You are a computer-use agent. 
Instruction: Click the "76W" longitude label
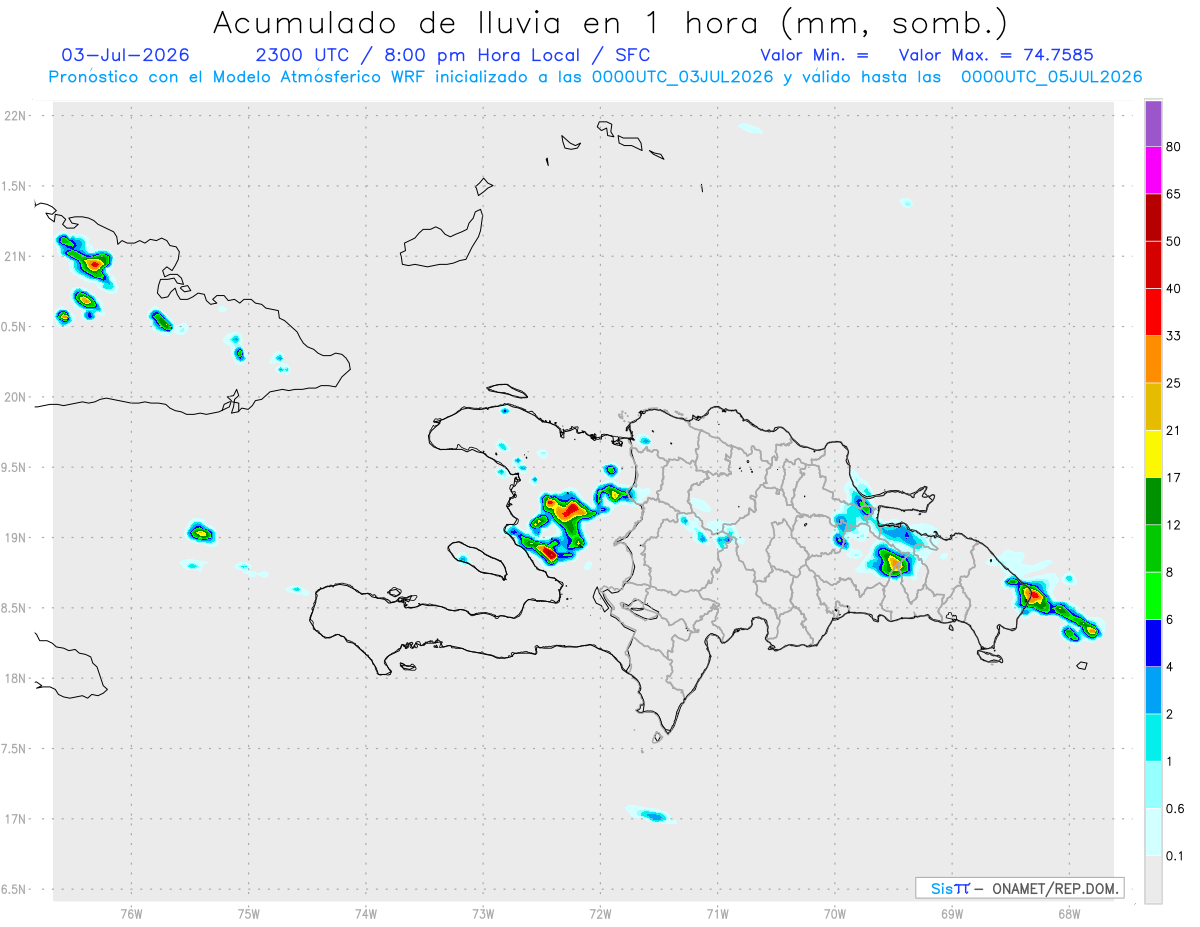pyautogui.click(x=131, y=913)
